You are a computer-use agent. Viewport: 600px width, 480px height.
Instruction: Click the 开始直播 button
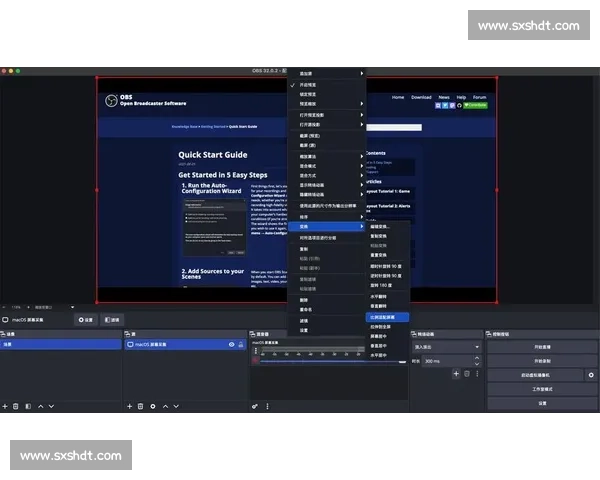(x=542, y=347)
